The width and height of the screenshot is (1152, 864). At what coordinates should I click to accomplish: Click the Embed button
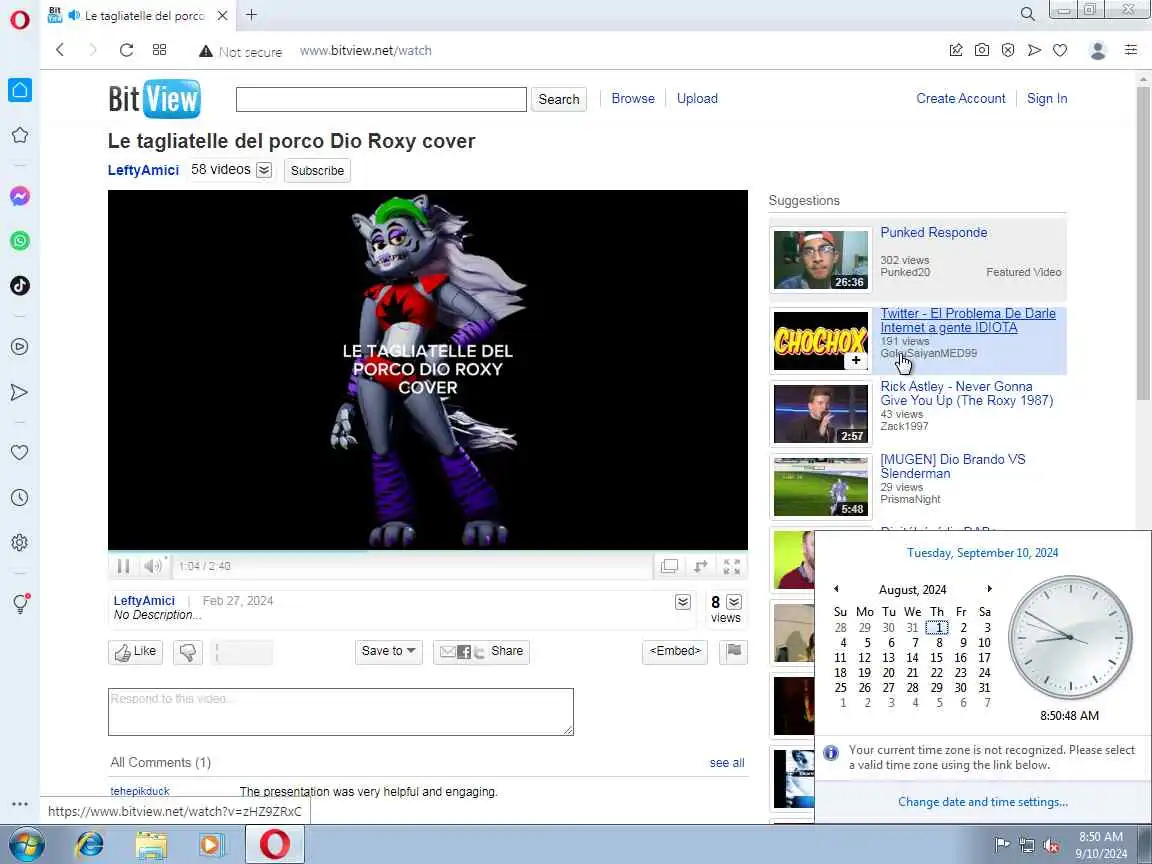(674, 651)
